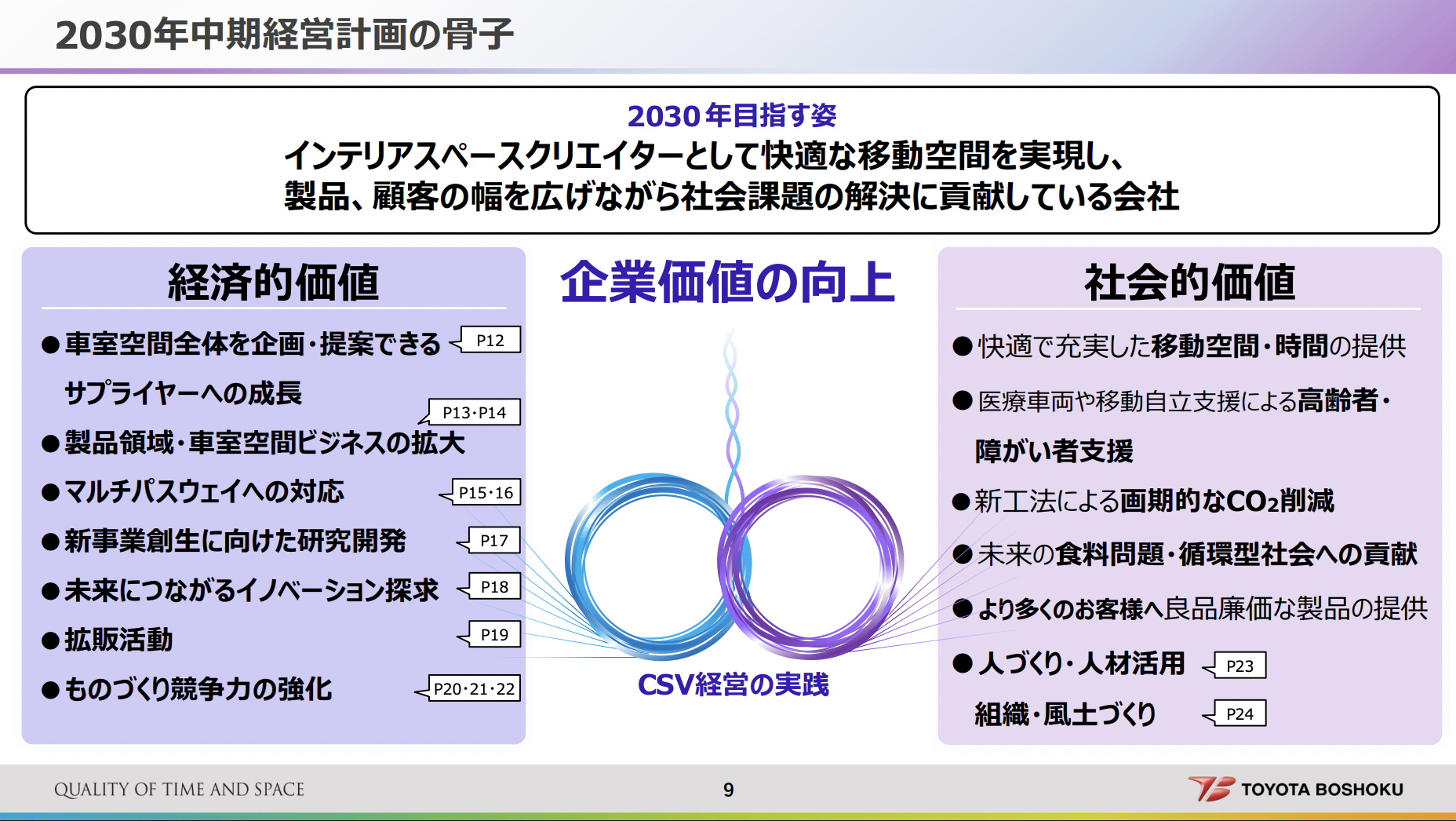
Task: Select the P17 callout beside 新事業創生
Action: point(494,540)
